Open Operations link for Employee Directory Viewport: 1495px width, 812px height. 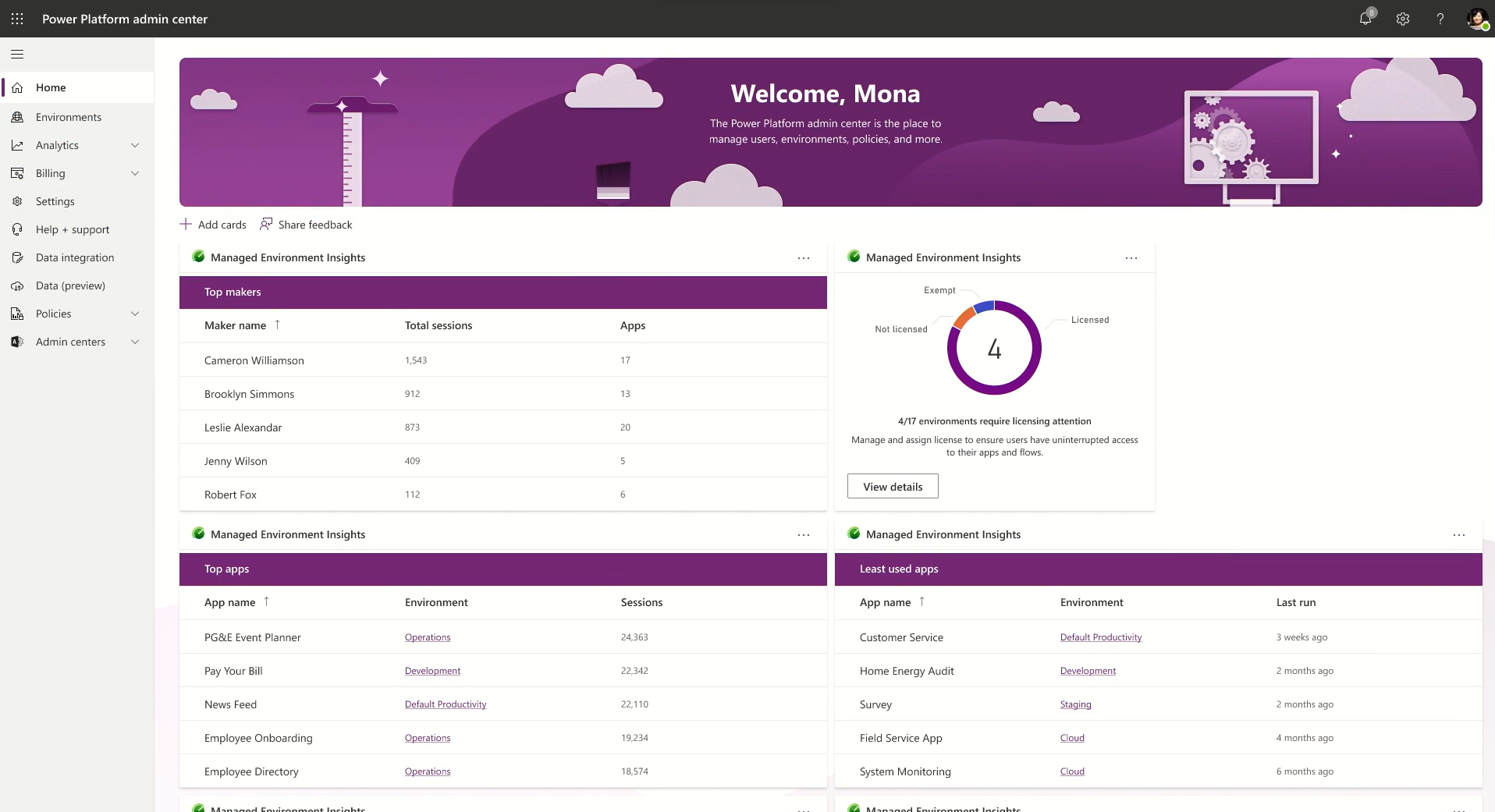428,771
